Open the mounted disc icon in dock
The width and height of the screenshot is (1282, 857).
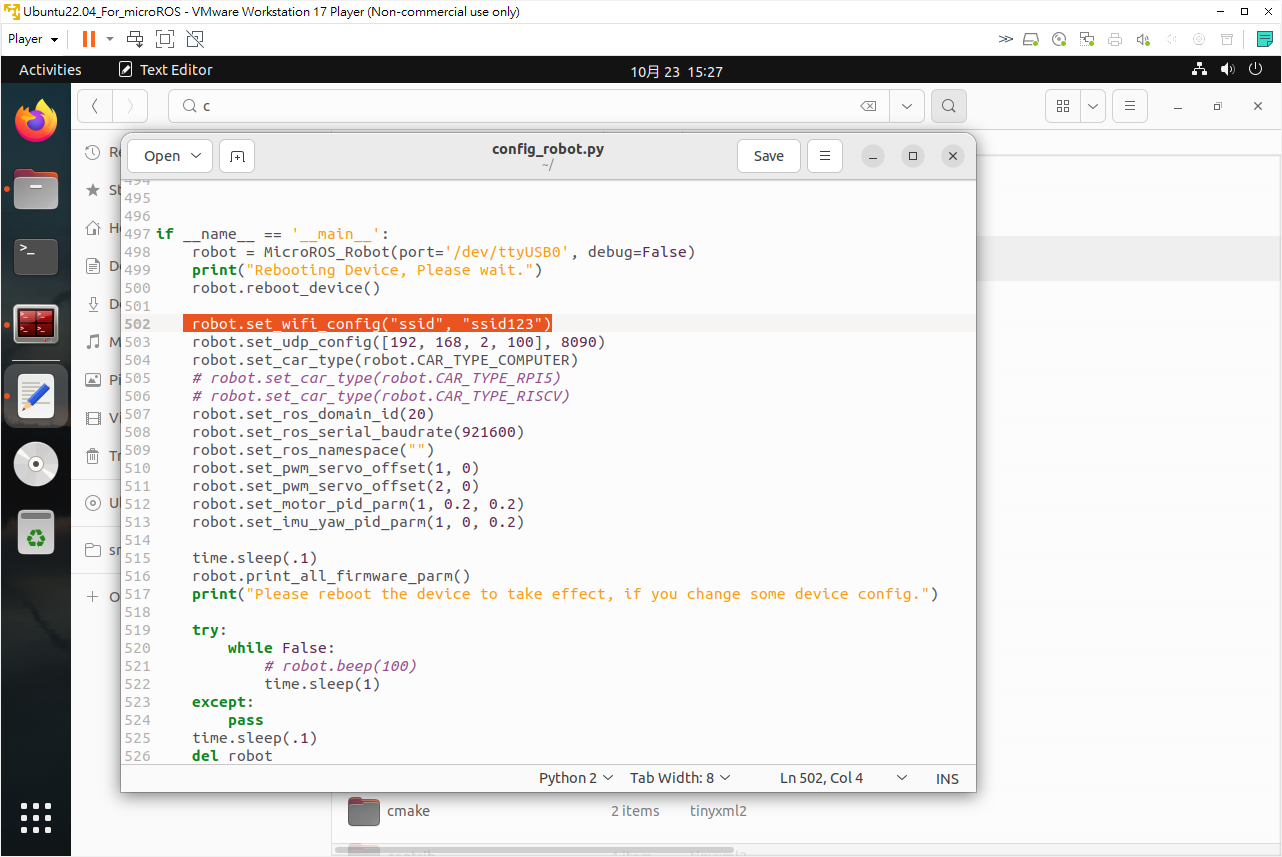[x=36, y=464]
